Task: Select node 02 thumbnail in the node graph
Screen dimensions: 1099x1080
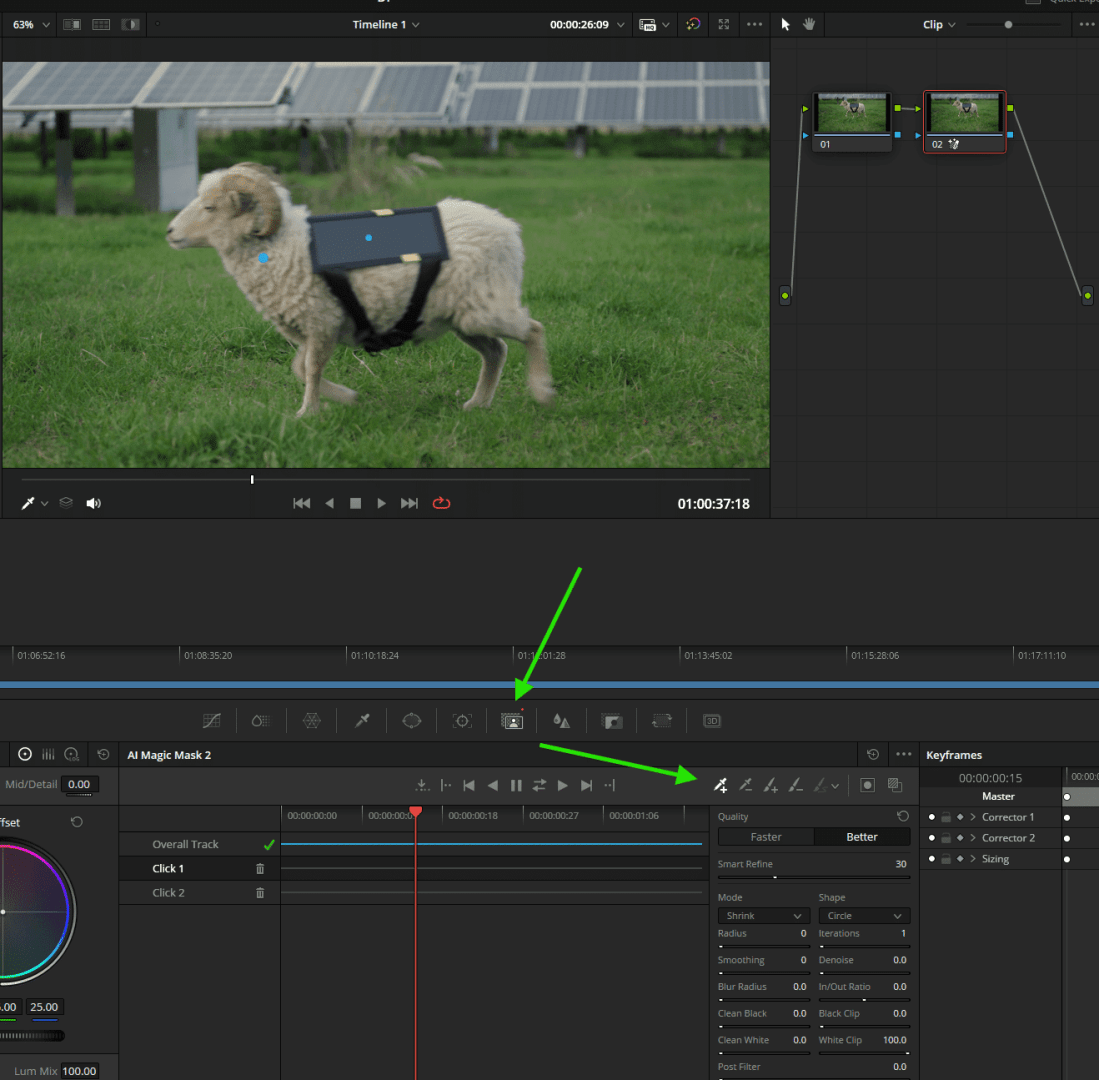Action: coord(963,112)
